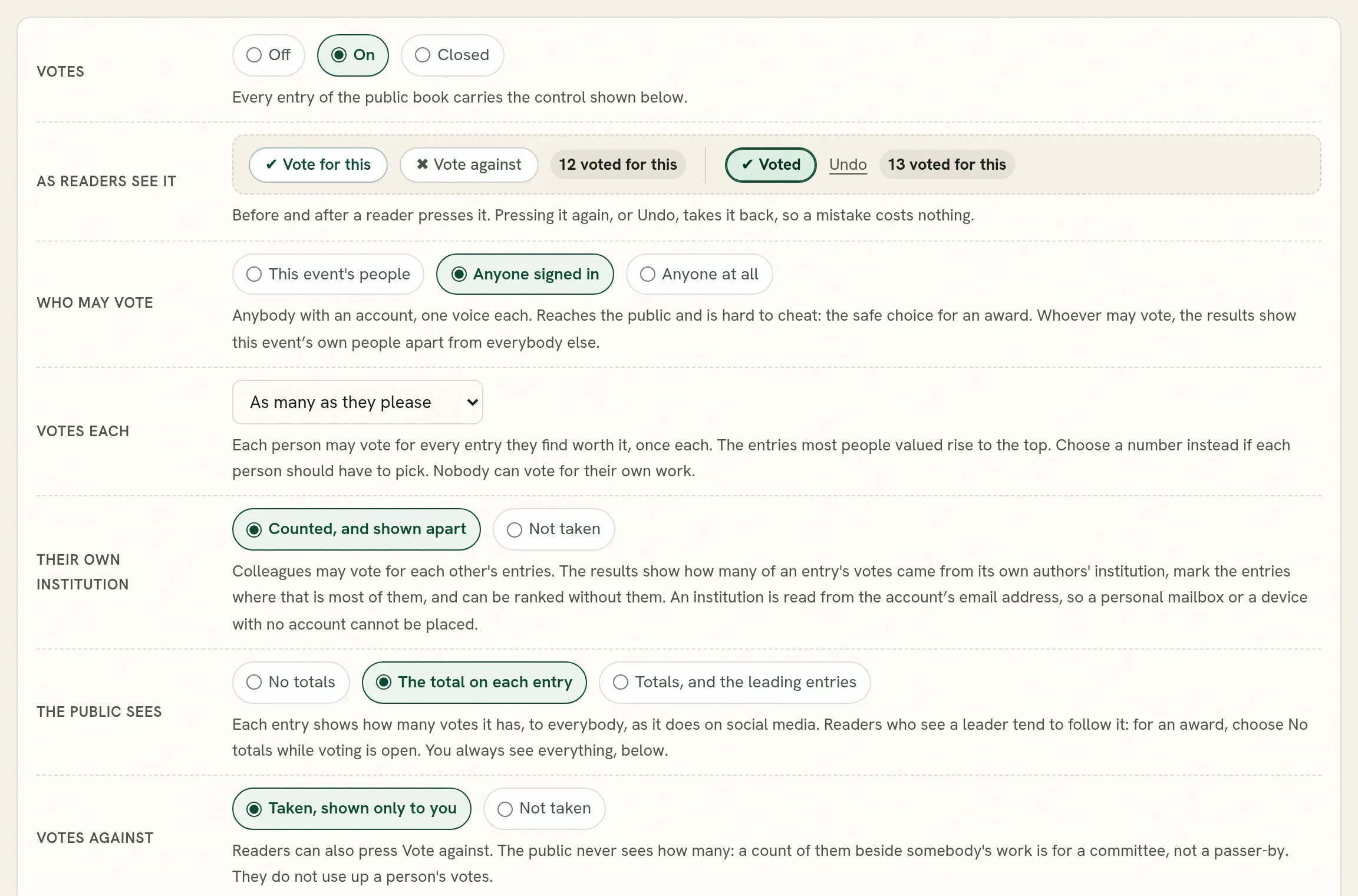Set Votes to Closed
Viewport: 1358px width, 896px height.
point(452,55)
